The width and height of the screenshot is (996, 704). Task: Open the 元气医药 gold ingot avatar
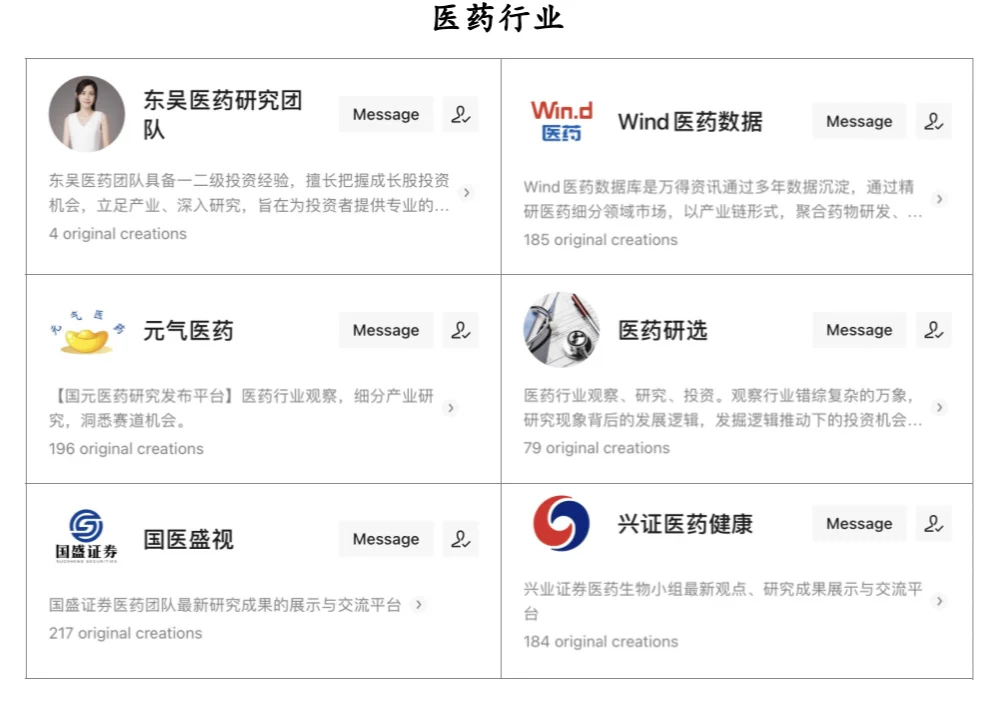87,331
